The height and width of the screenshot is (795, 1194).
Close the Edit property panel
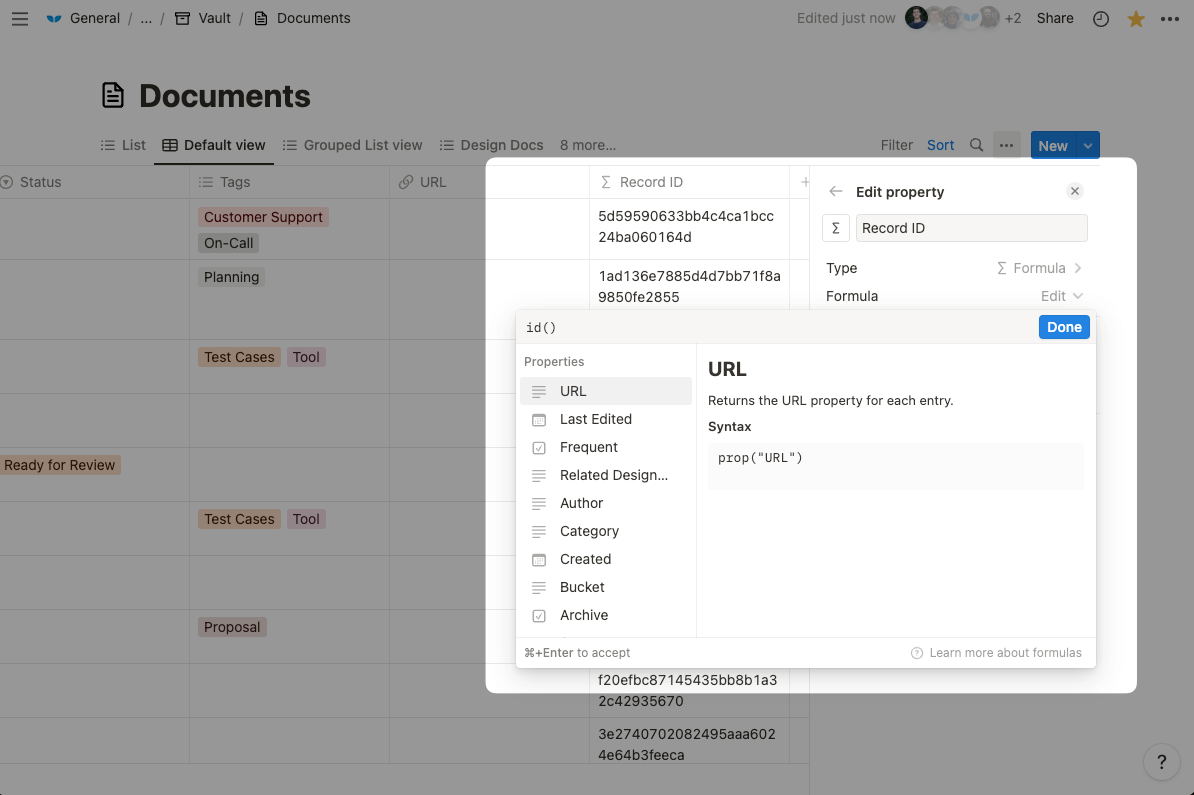(1074, 191)
